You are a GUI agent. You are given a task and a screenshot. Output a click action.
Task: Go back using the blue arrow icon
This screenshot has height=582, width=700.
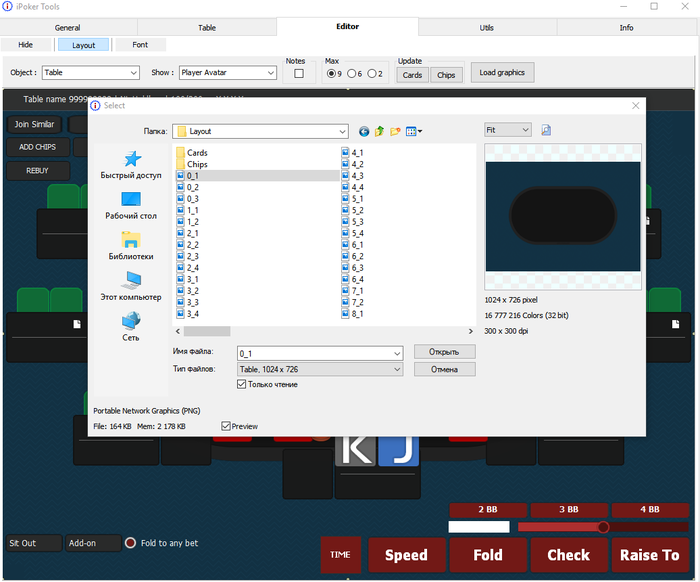[364, 131]
